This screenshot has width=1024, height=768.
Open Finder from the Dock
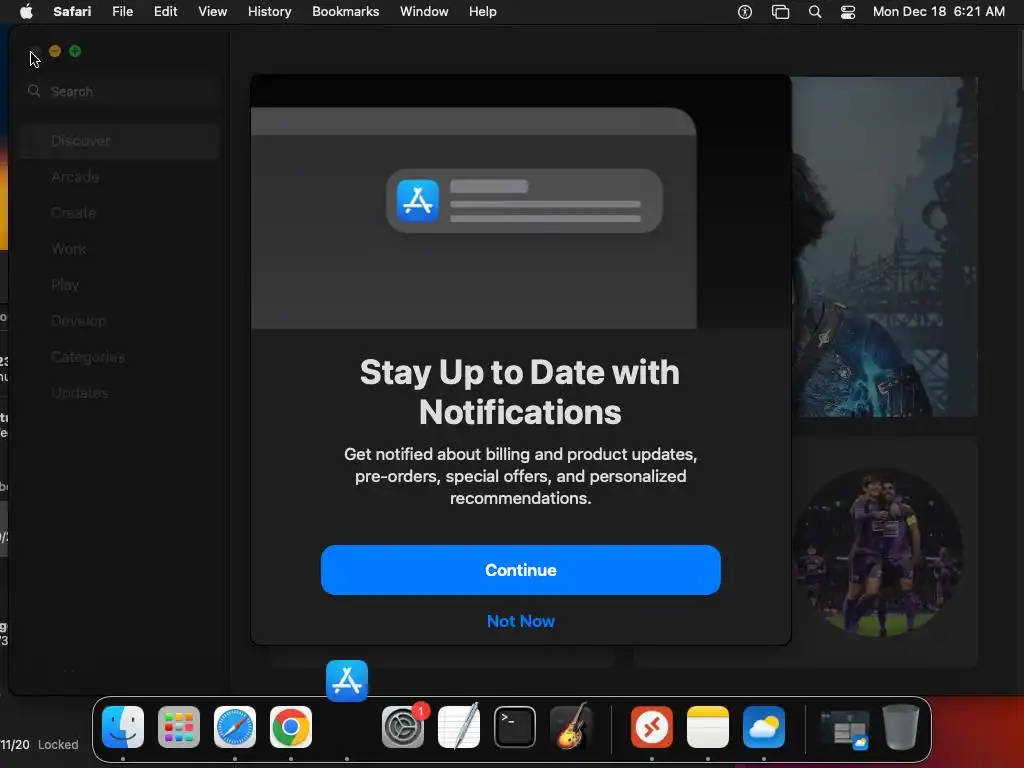point(123,727)
